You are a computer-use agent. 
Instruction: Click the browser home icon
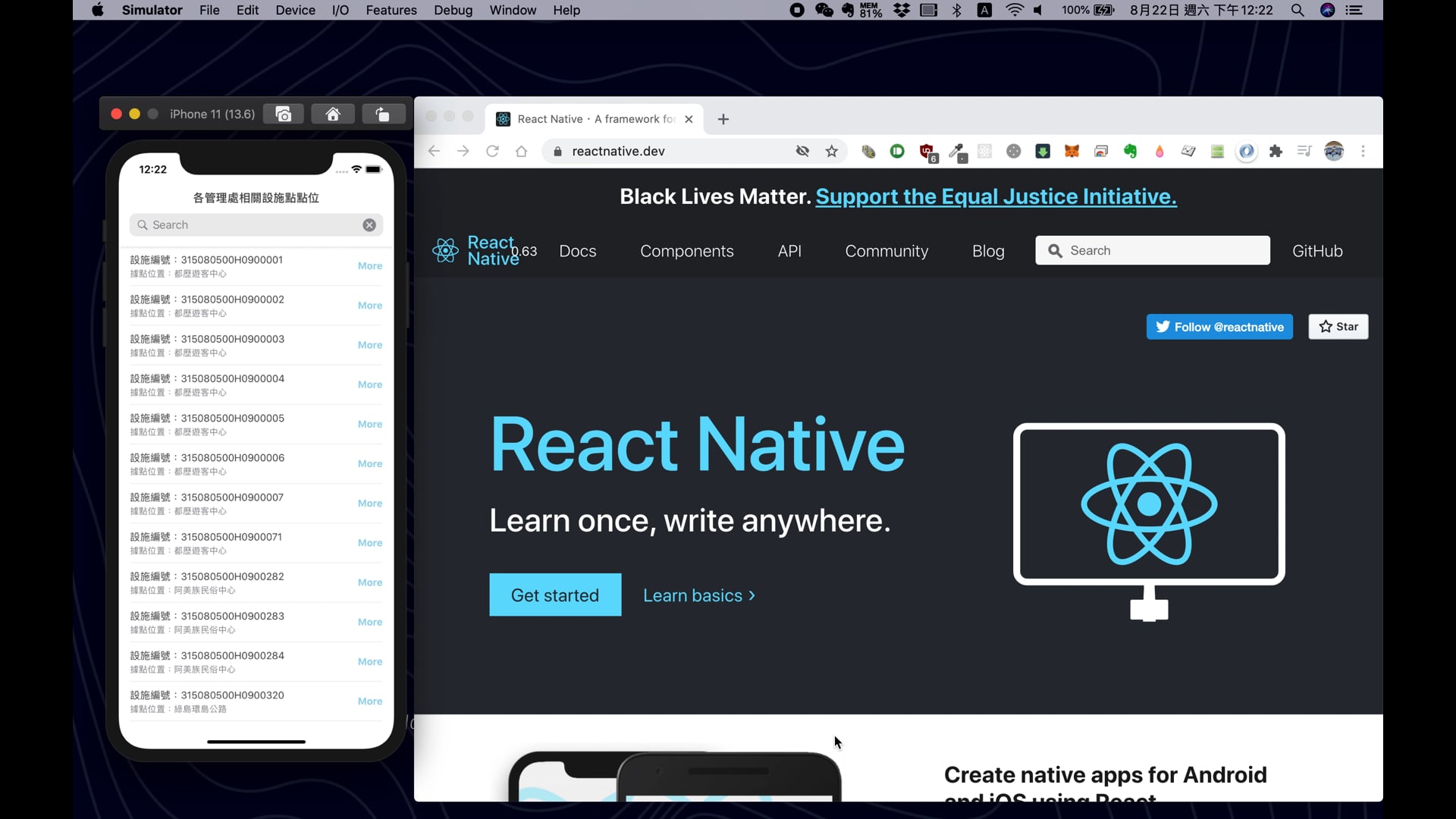click(521, 151)
